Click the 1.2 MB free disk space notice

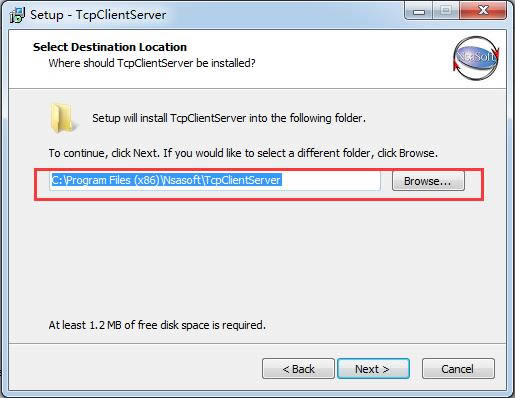[157, 325]
